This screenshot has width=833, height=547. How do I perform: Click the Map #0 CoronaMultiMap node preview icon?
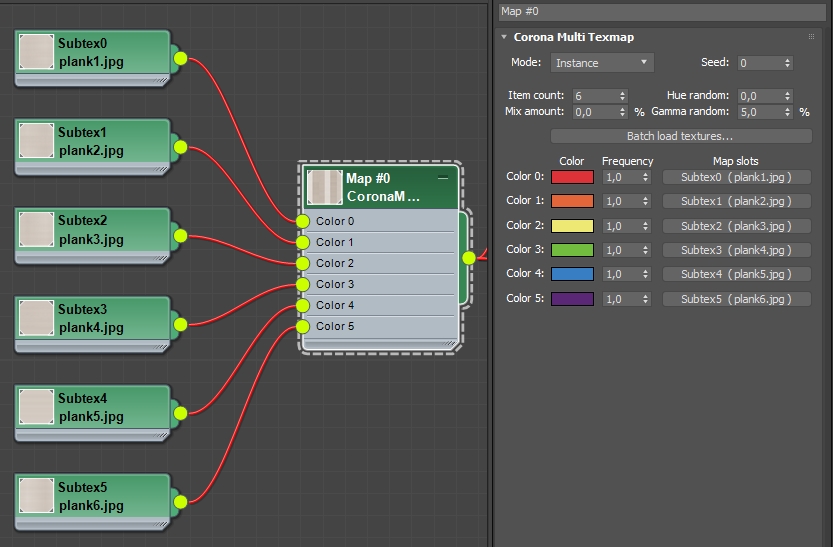325,187
